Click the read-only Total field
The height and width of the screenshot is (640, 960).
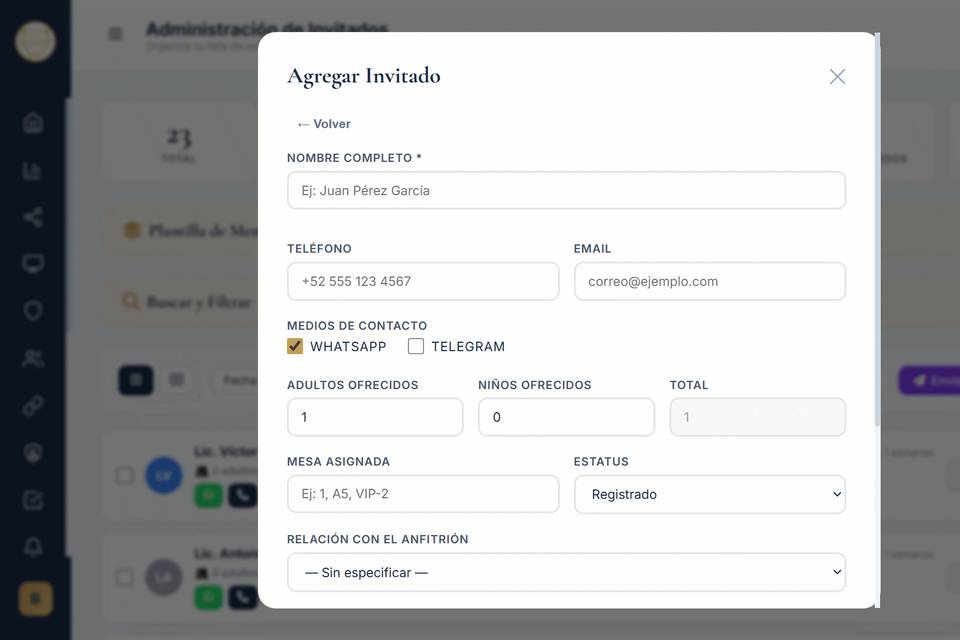pyautogui.click(x=758, y=417)
